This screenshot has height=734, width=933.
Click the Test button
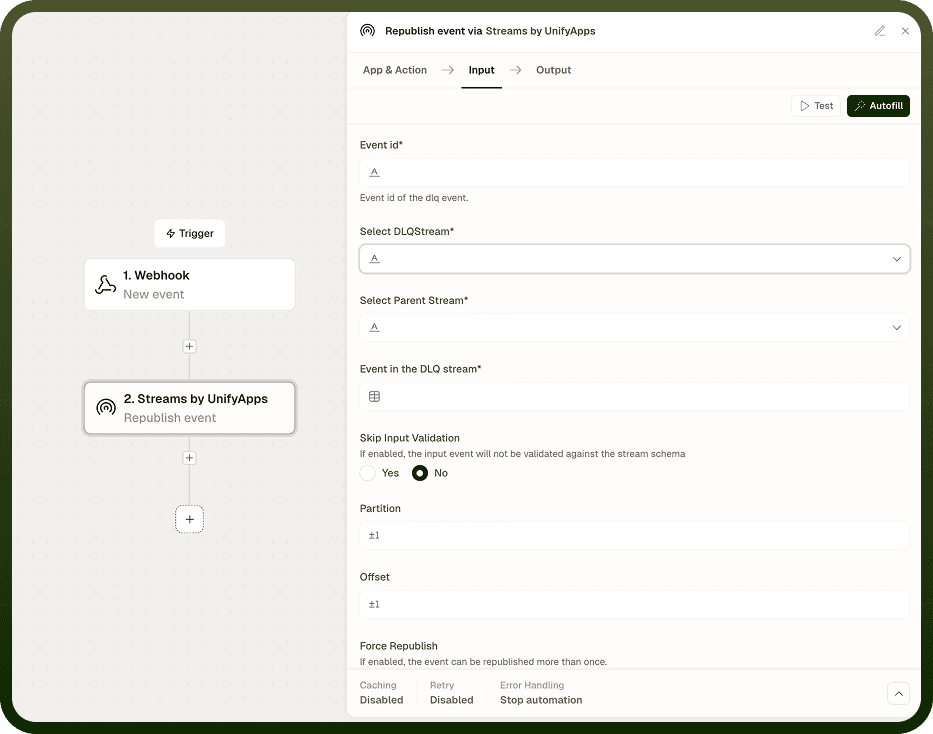click(816, 106)
